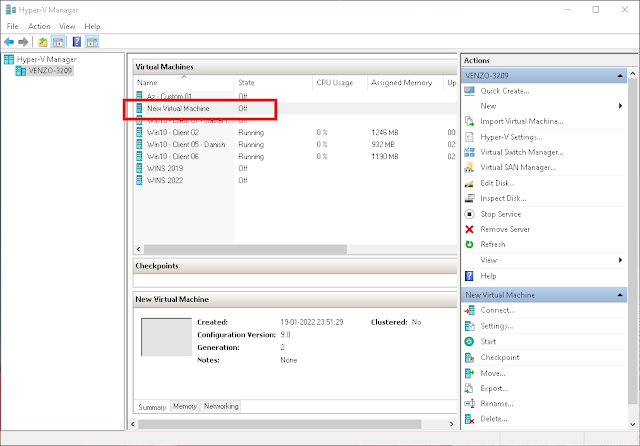Click the red X Remove Server icon
The height and width of the screenshot is (446, 640).
469,229
